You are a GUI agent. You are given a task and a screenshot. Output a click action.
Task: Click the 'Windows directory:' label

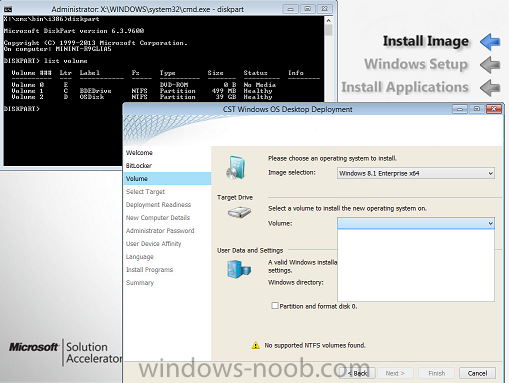coord(296,282)
